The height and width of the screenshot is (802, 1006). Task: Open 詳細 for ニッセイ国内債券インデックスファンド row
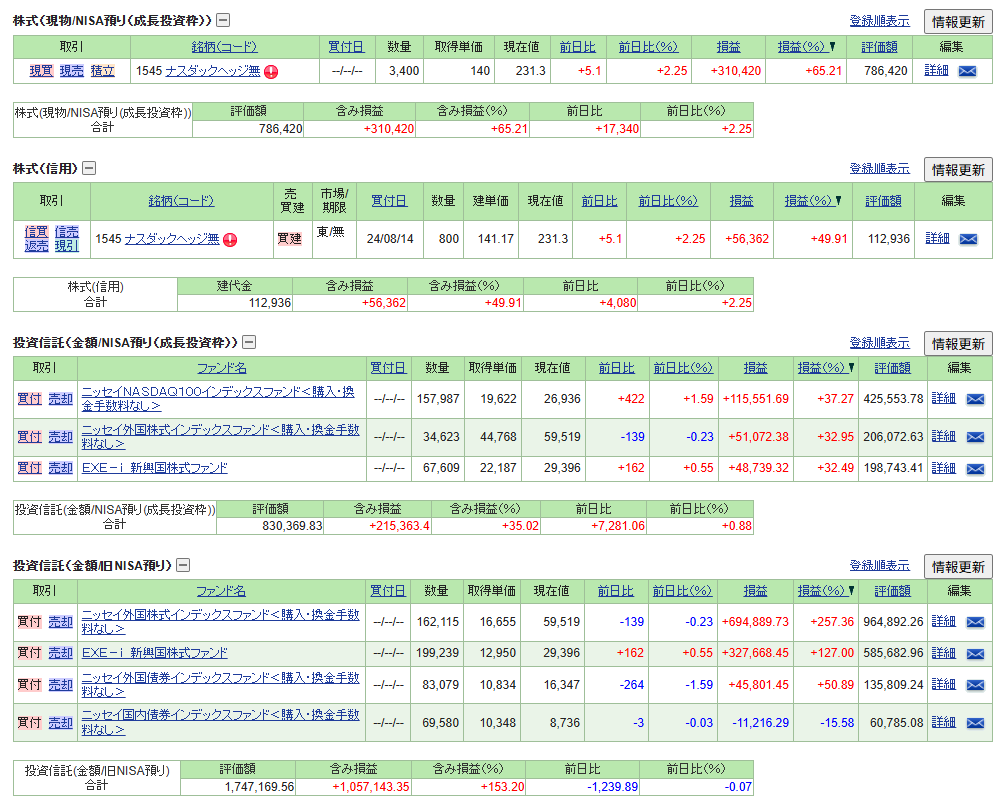point(943,722)
